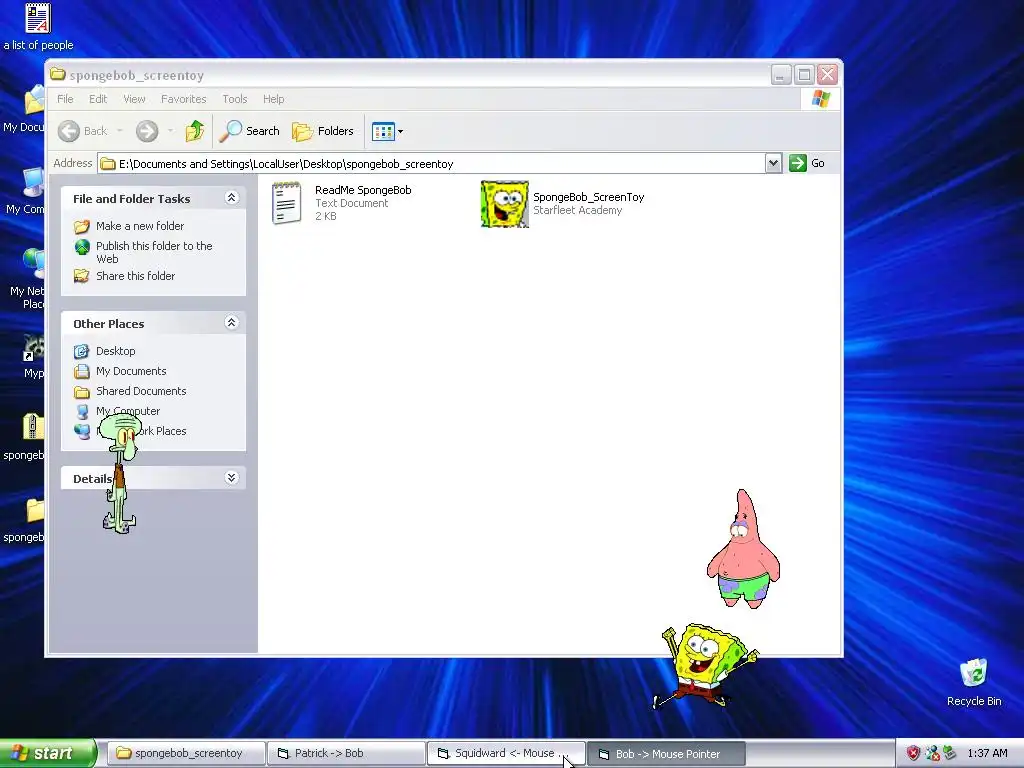Click the My Computer icon in Other Places
This screenshot has height=768, width=1024.
point(82,411)
